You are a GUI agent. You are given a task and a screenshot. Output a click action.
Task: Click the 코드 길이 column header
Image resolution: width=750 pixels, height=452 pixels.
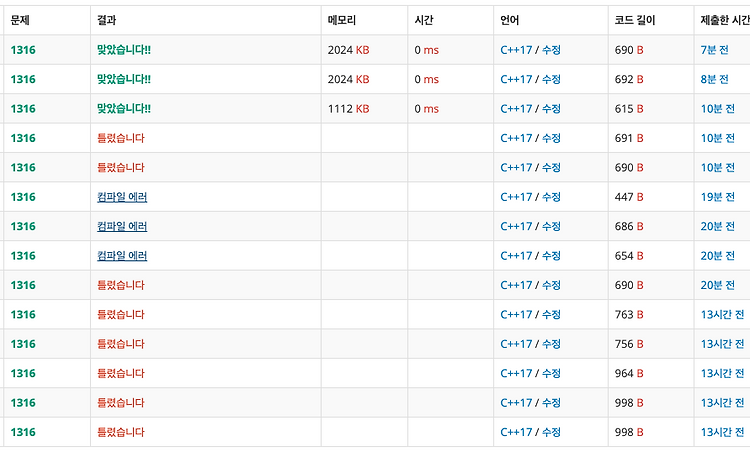[635, 20]
